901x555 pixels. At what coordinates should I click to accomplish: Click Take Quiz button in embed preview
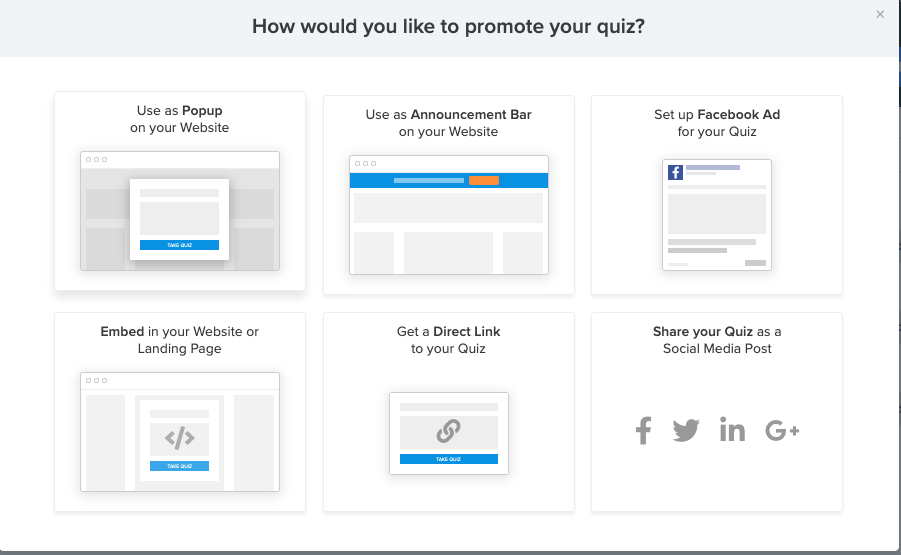tap(179, 466)
